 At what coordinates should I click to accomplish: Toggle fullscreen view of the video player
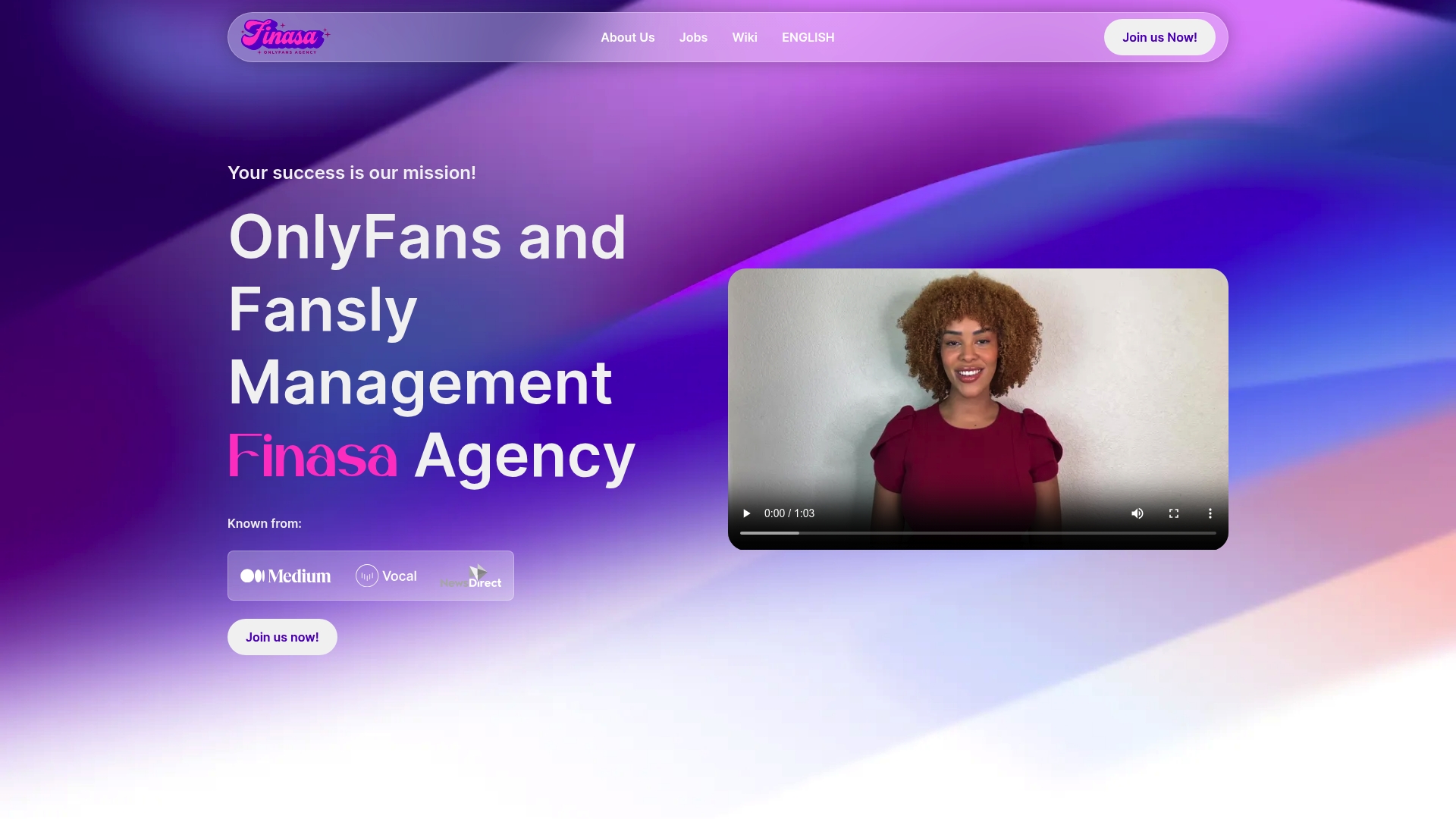[1174, 513]
